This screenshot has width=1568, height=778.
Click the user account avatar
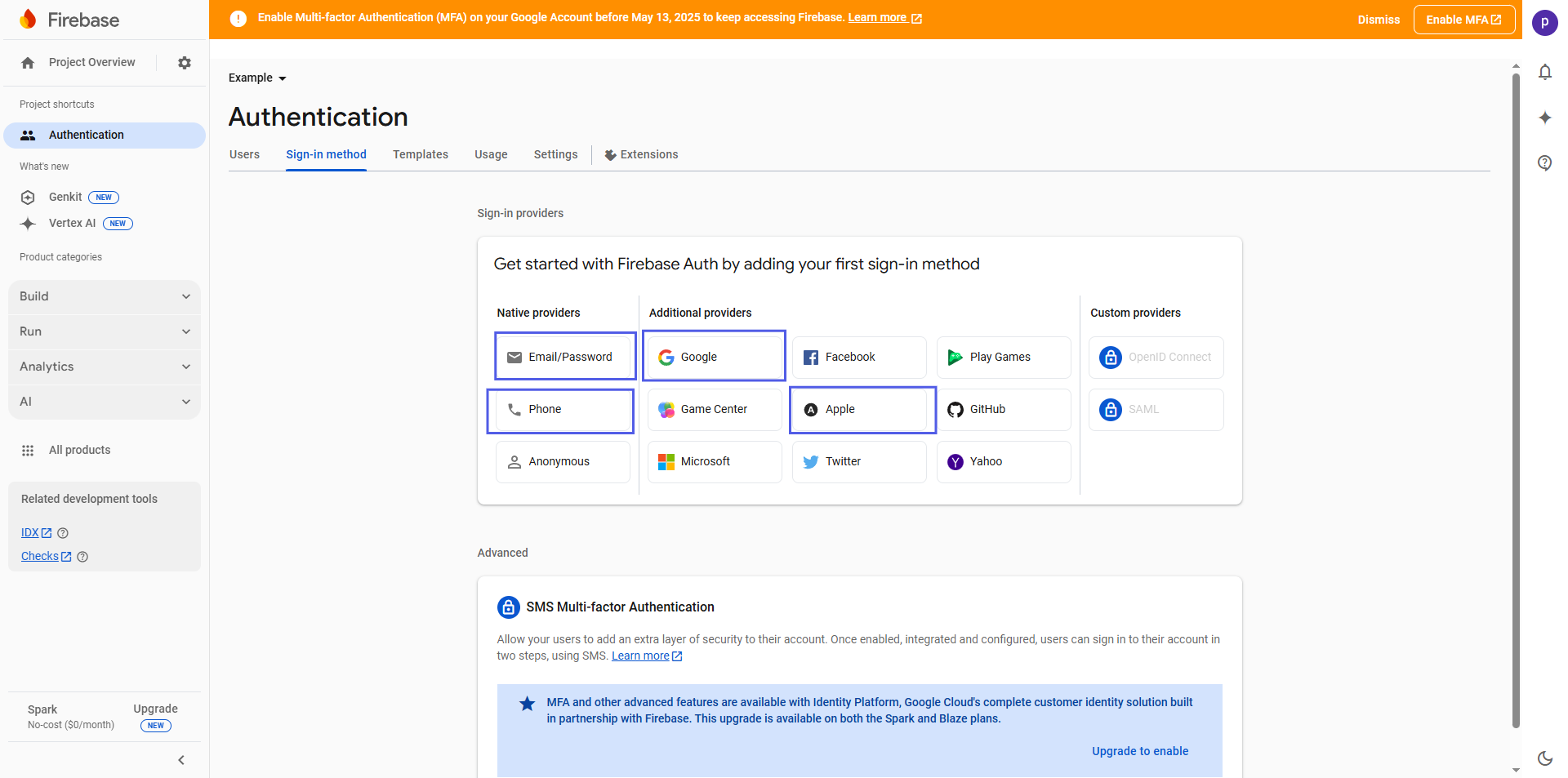point(1544,22)
